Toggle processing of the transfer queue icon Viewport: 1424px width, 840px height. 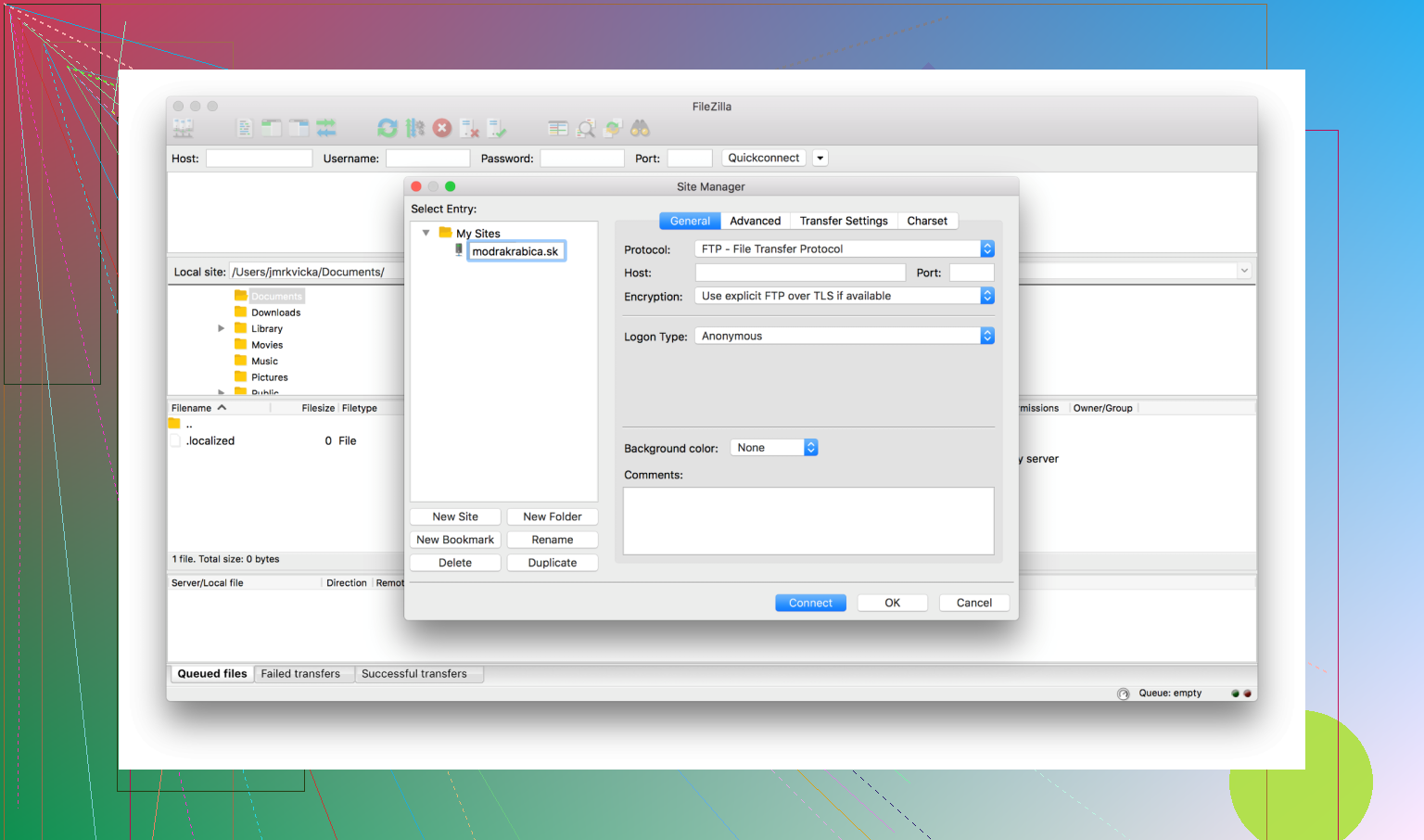(415, 129)
